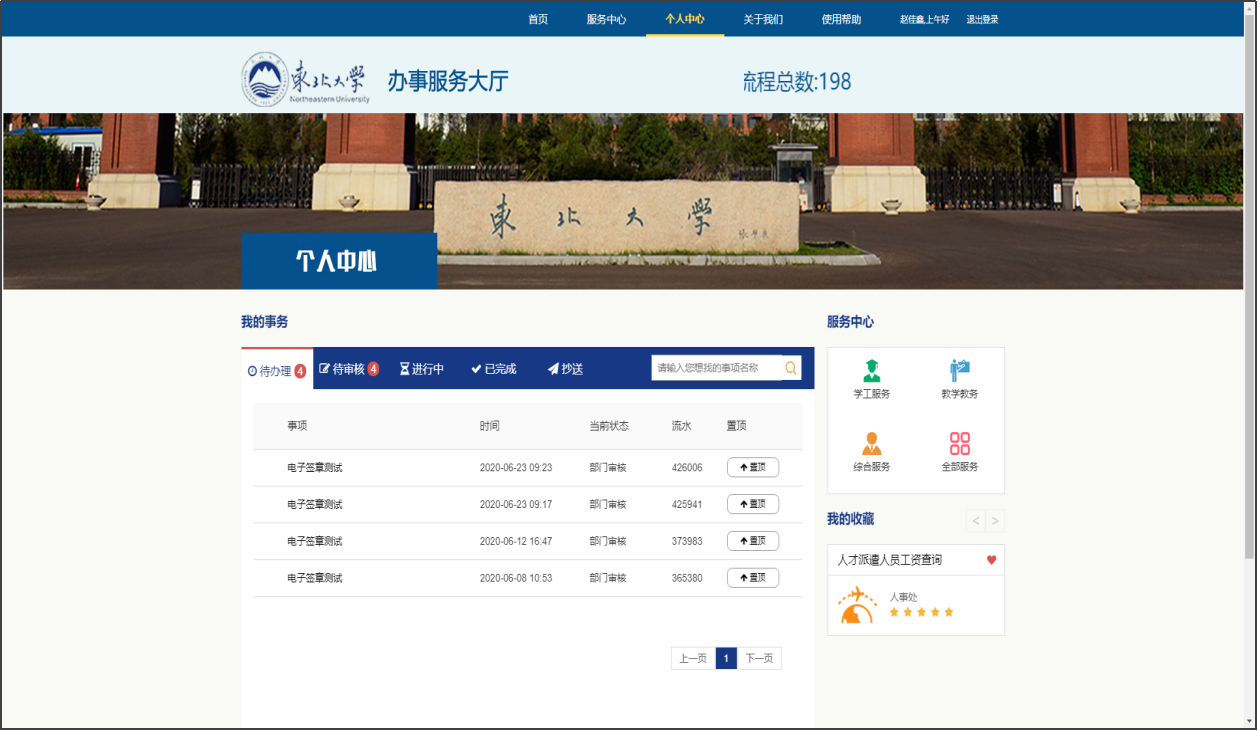The height and width of the screenshot is (731, 1259).
Task: Click the logged-in user greeting
Action: [924, 19]
